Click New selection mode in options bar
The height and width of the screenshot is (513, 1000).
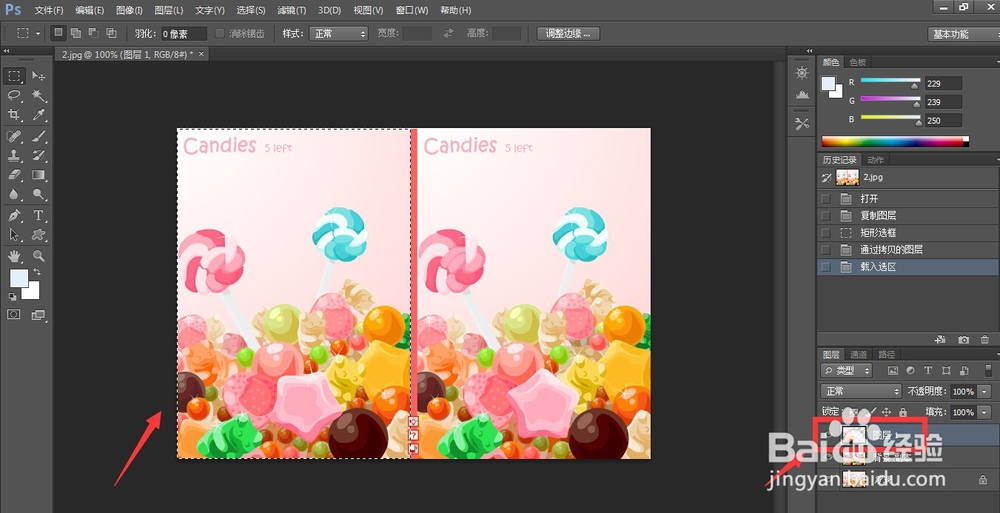coord(59,33)
